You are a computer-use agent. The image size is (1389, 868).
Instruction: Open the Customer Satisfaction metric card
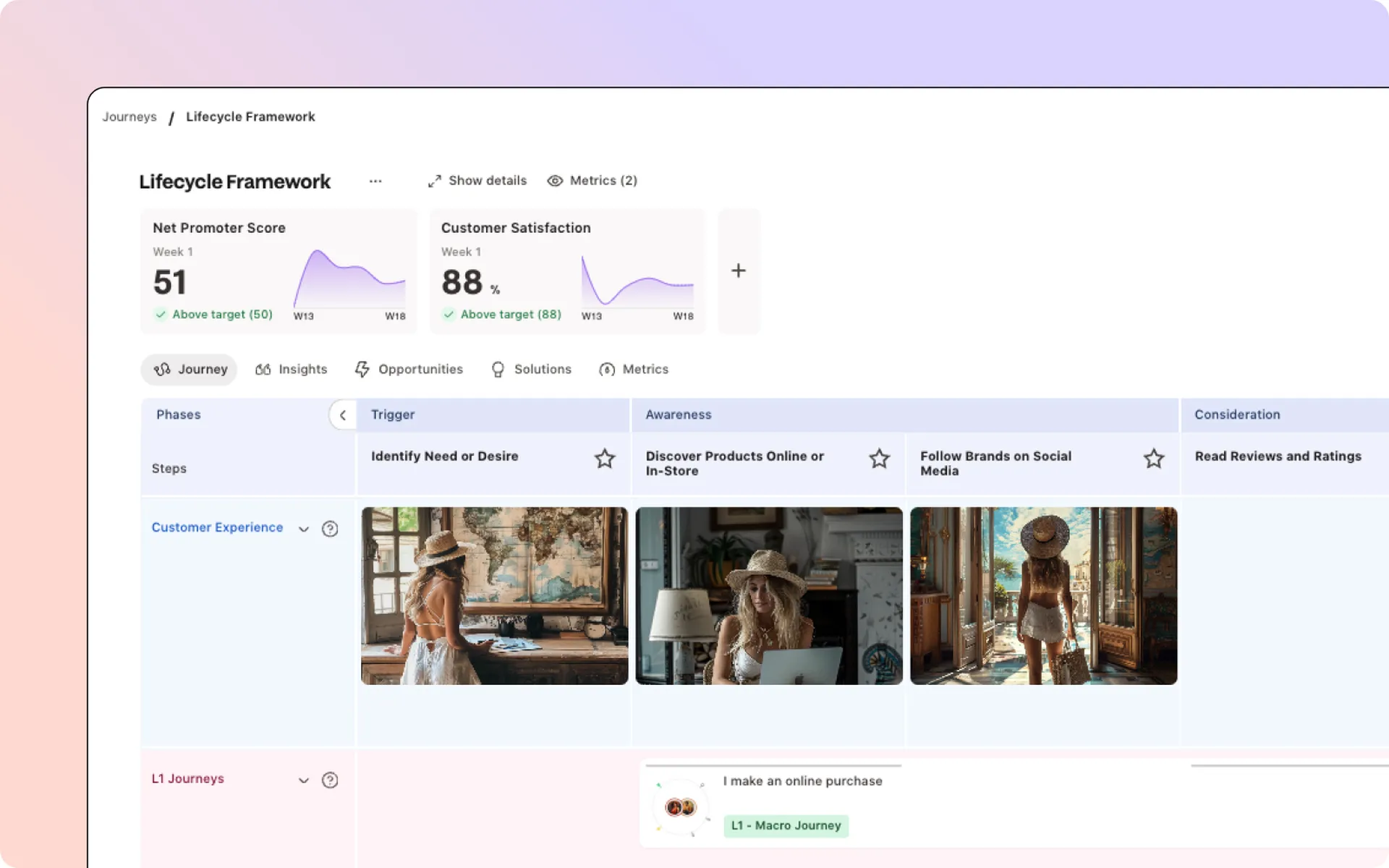tap(568, 271)
